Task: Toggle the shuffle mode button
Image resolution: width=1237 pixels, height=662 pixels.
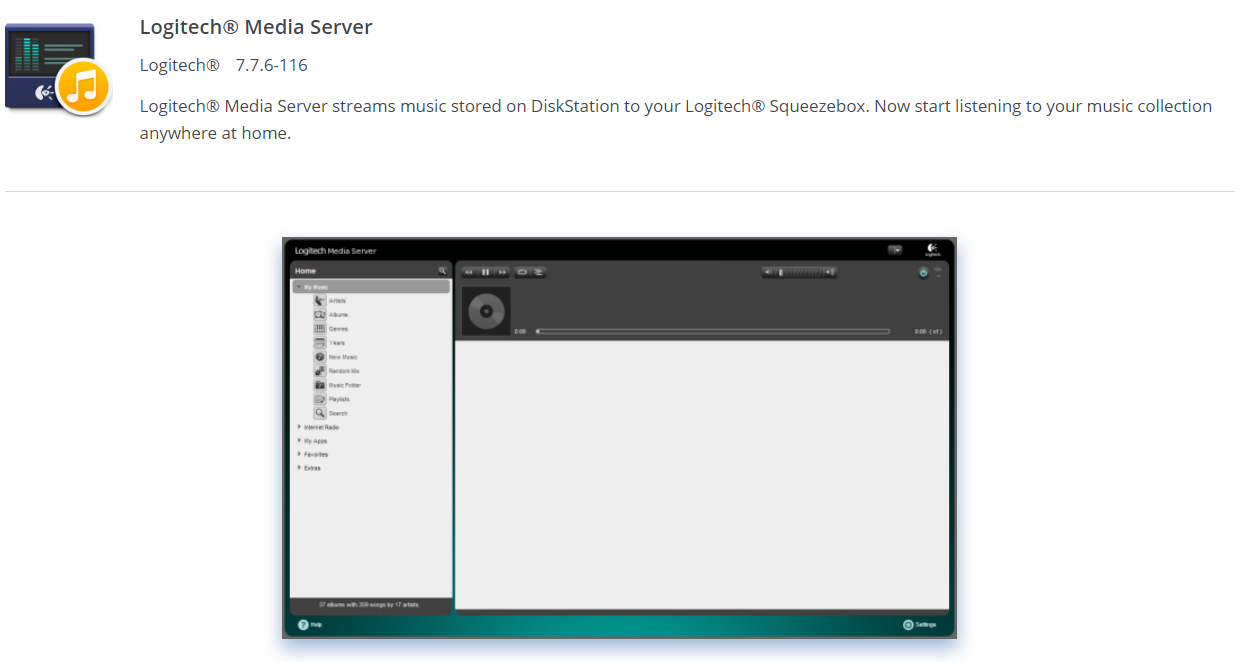Action: (x=538, y=272)
